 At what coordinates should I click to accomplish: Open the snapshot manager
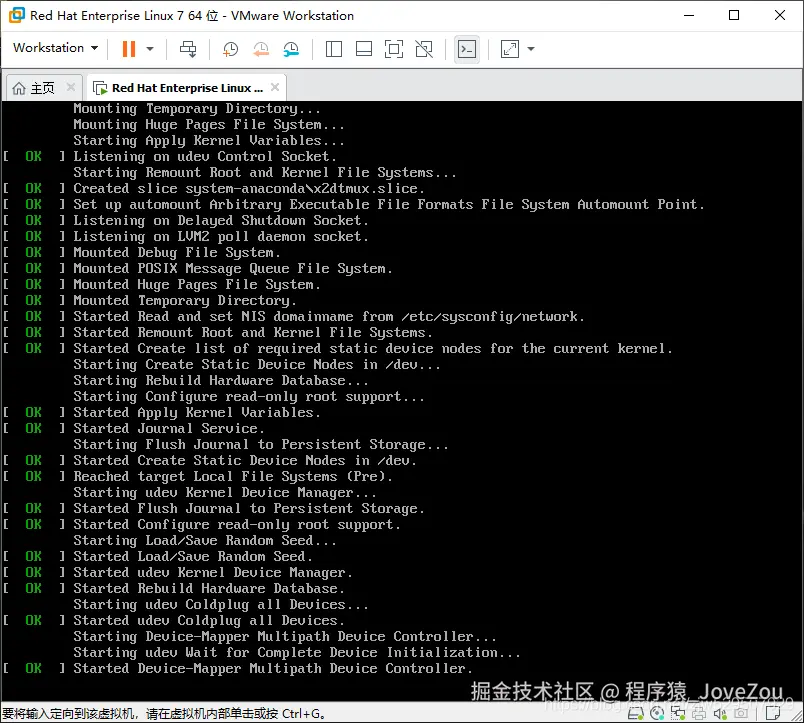(x=291, y=49)
